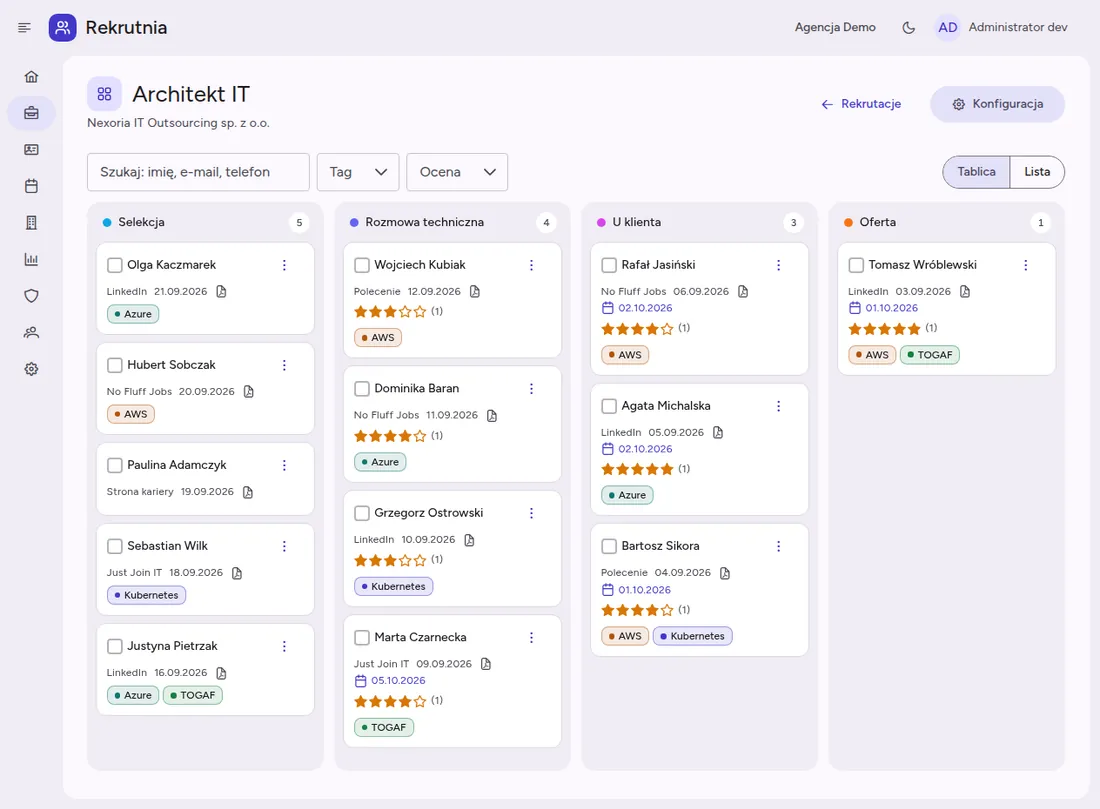Open Olga Kaczmarek's CV file icon
This screenshot has height=809, width=1100.
(x=221, y=291)
